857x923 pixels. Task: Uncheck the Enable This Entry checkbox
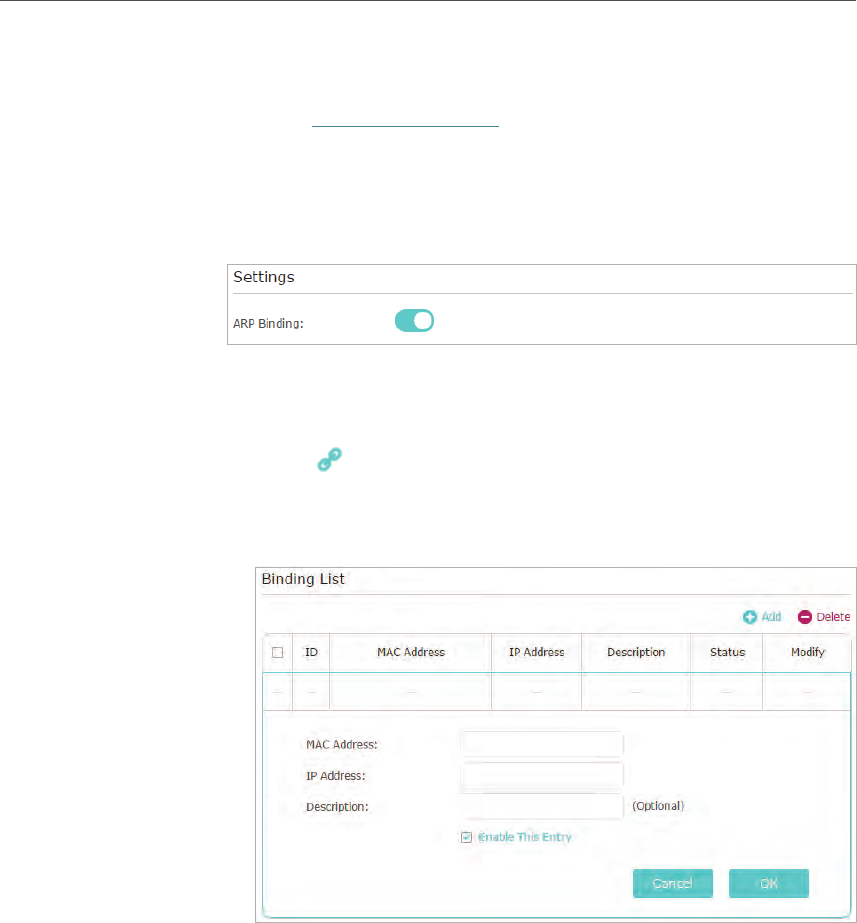point(466,837)
